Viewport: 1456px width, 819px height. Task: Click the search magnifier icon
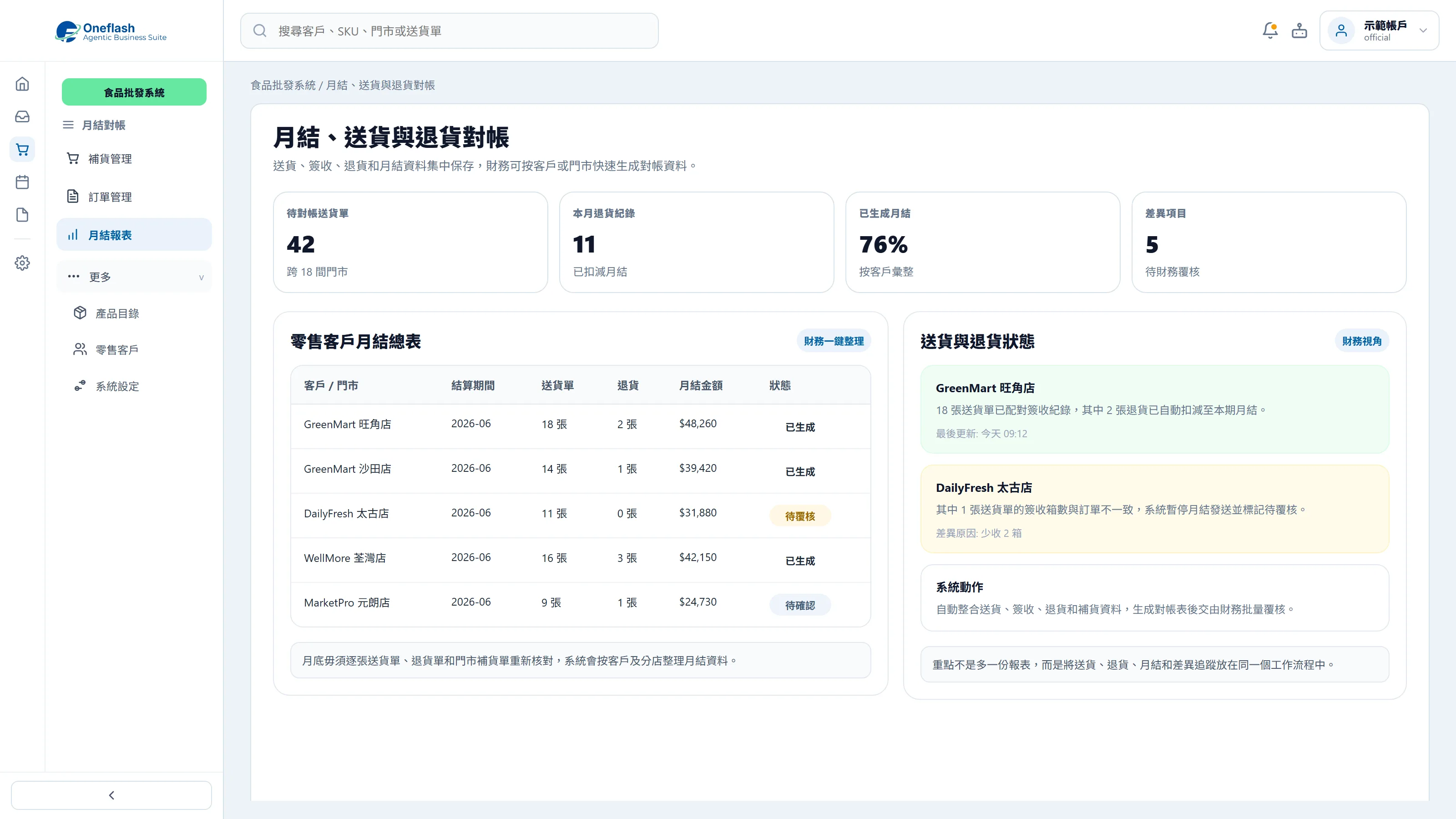(259, 30)
